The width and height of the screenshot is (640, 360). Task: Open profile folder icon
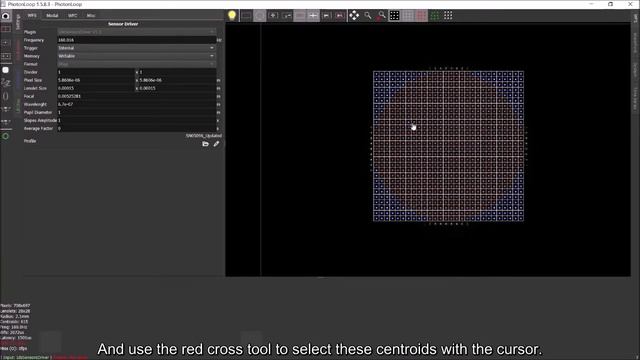click(x=205, y=144)
